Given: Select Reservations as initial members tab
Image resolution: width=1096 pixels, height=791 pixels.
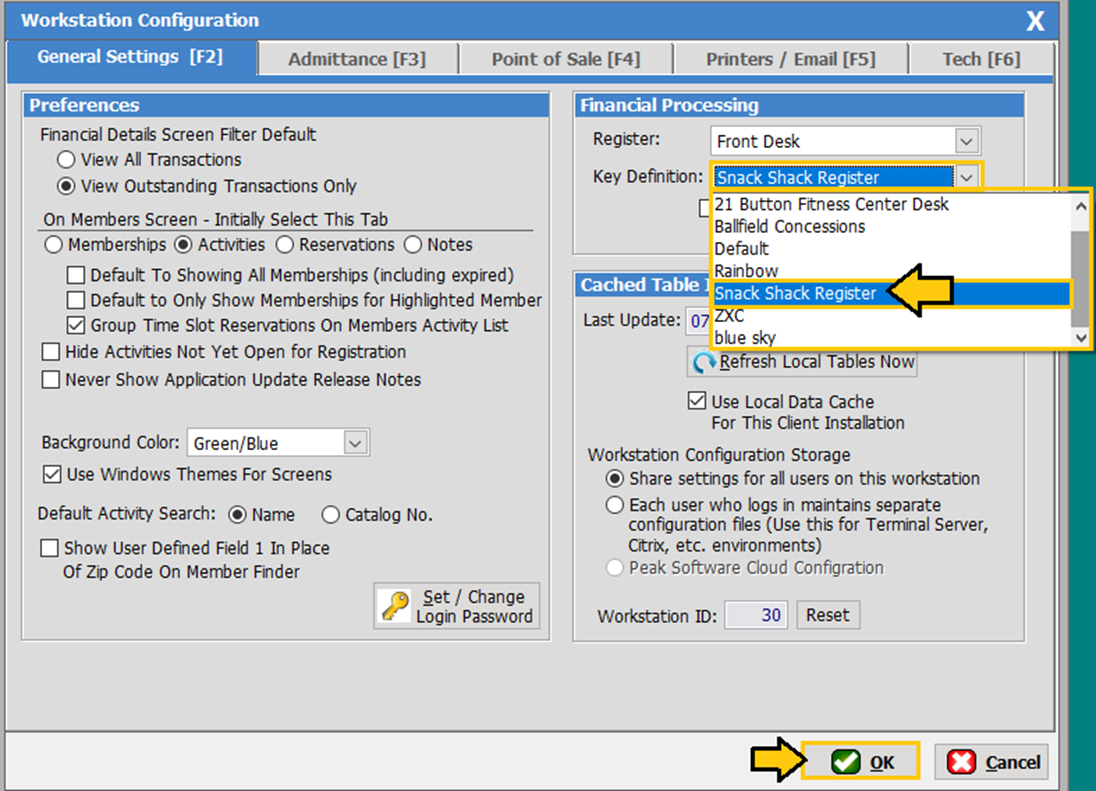Looking at the screenshot, I should [285, 245].
